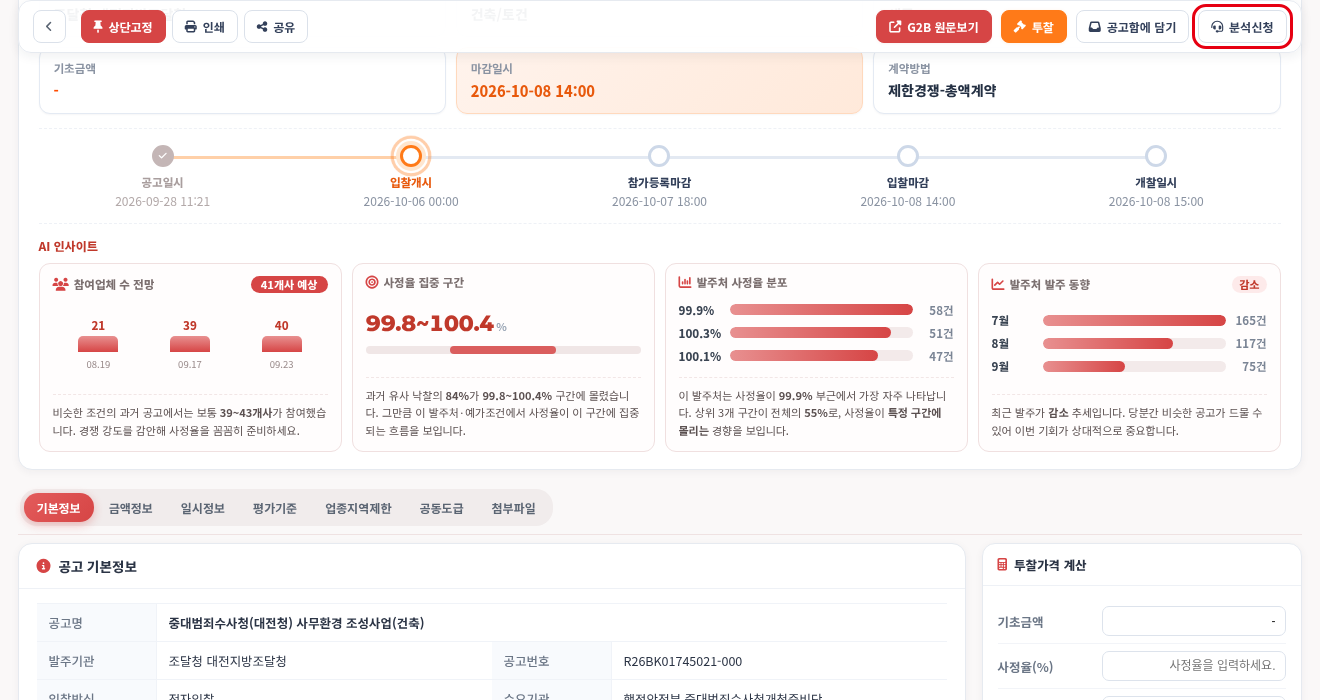Click the 사정율(%) input field
The width and height of the screenshot is (1320, 700).
coord(1194,666)
